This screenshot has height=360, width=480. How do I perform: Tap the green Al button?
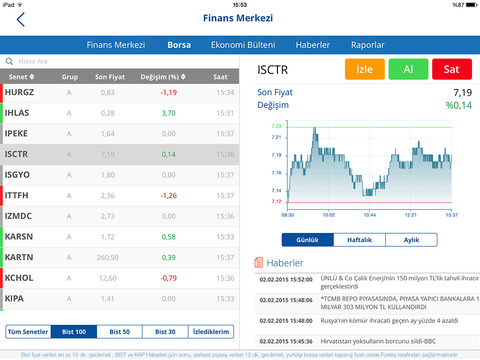tap(408, 69)
